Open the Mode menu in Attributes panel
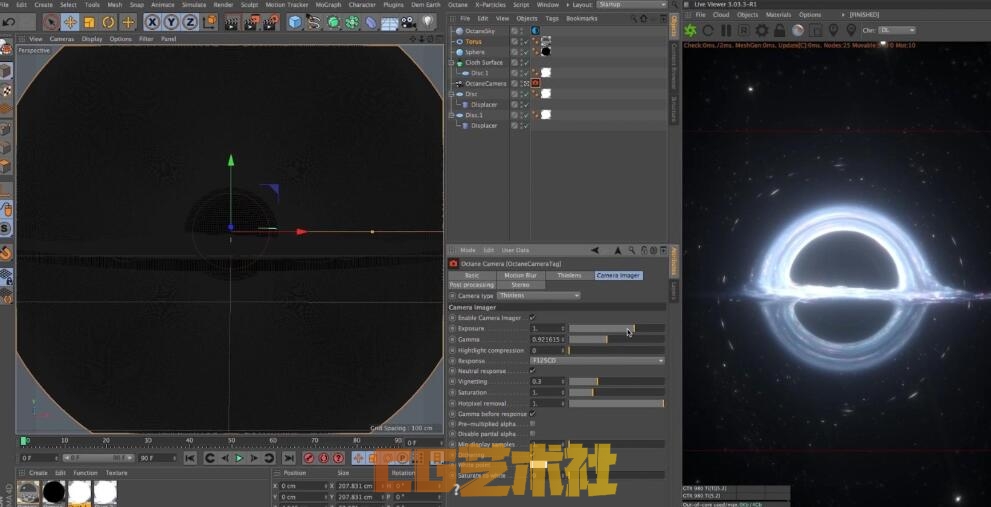The height and width of the screenshot is (507, 991). click(x=468, y=250)
